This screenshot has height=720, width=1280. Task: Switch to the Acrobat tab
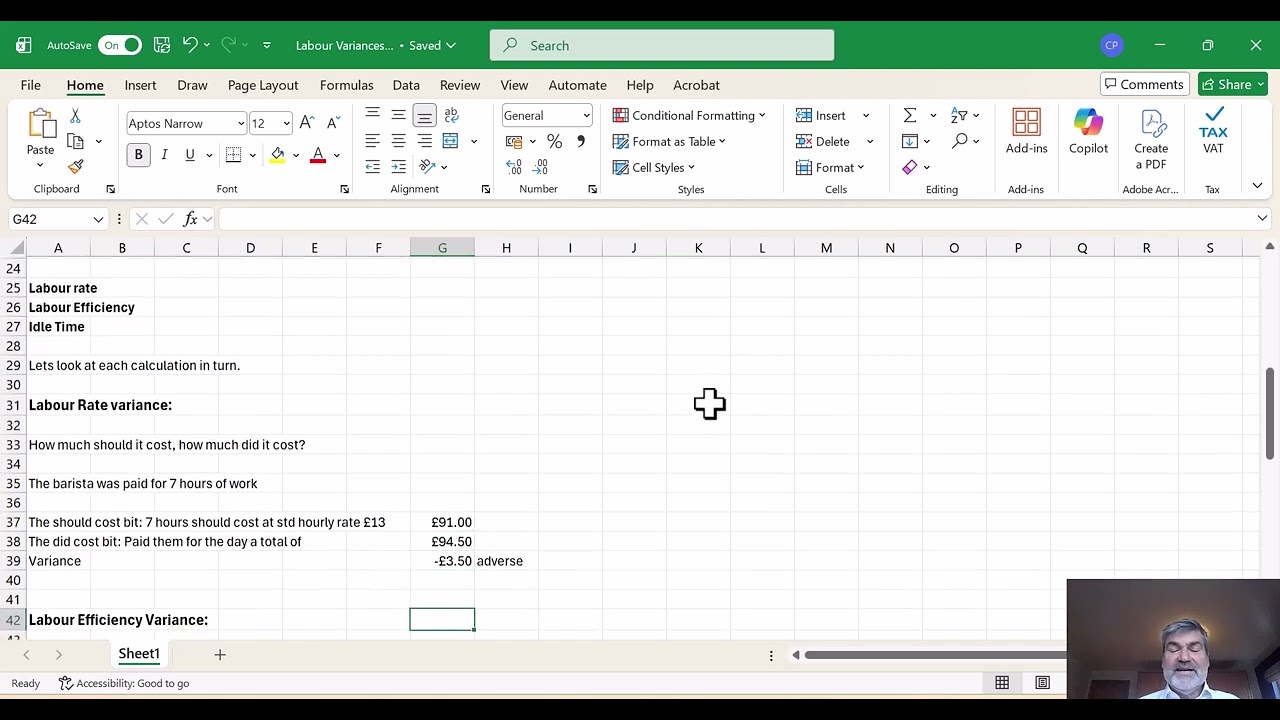(x=696, y=85)
